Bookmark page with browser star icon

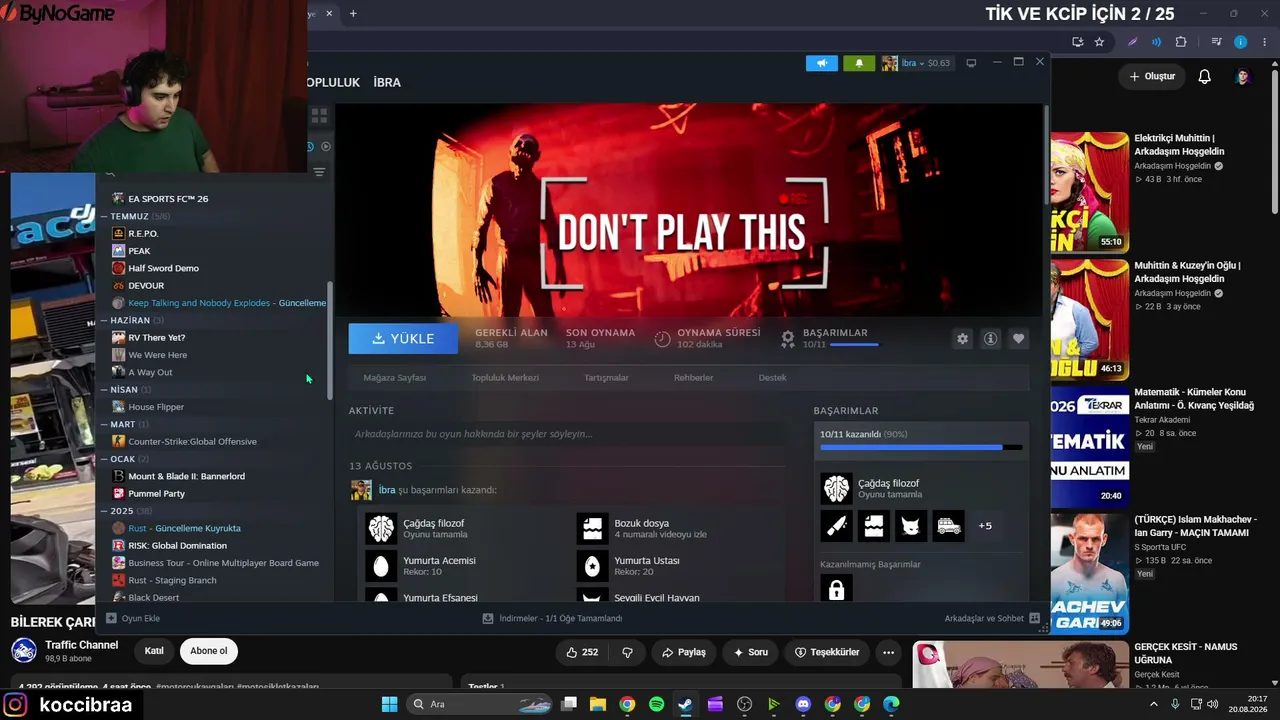pos(1099,42)
